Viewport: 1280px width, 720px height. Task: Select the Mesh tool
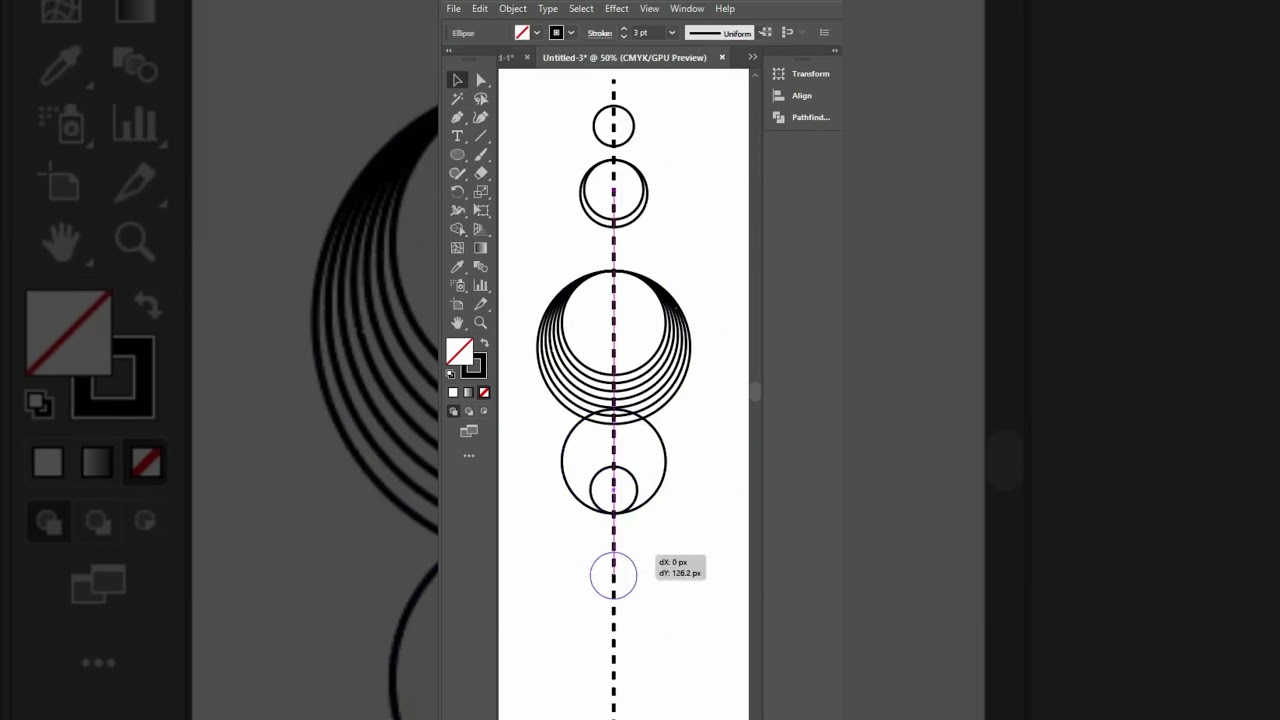click(x=457, y=248)
